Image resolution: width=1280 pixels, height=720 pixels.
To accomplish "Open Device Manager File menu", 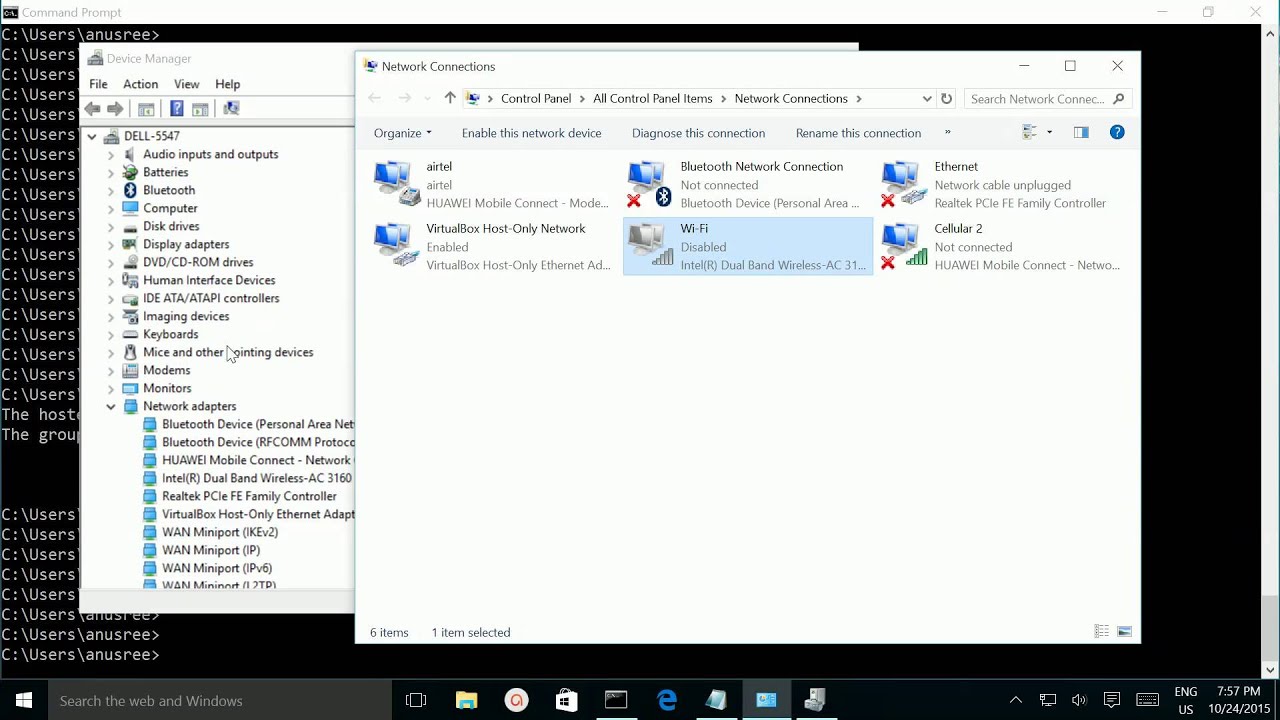I will click(x=98, y=84).
